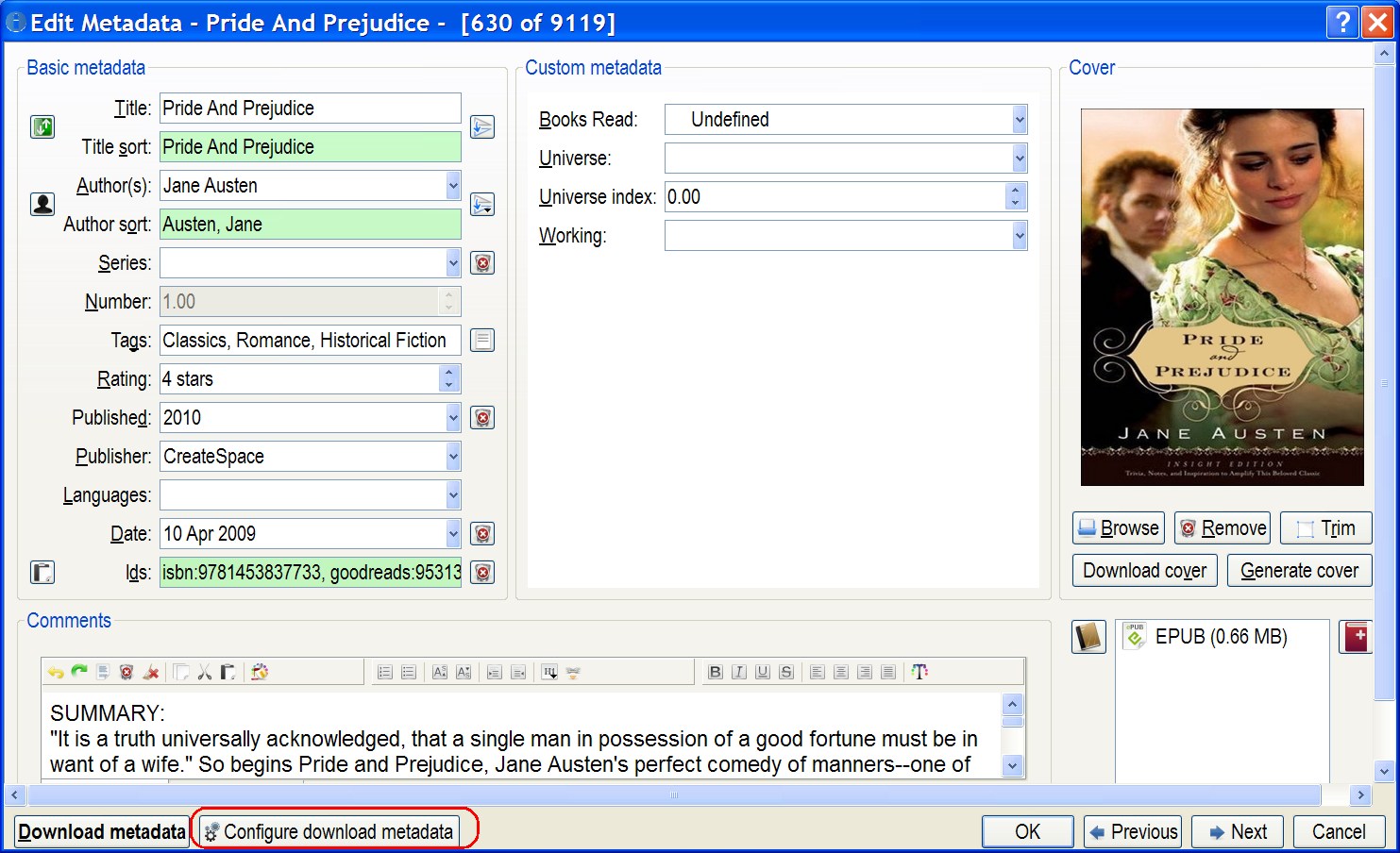Click the Title input field
The width and height of the screenshot is (1400, 853).
tap(311, 109)
